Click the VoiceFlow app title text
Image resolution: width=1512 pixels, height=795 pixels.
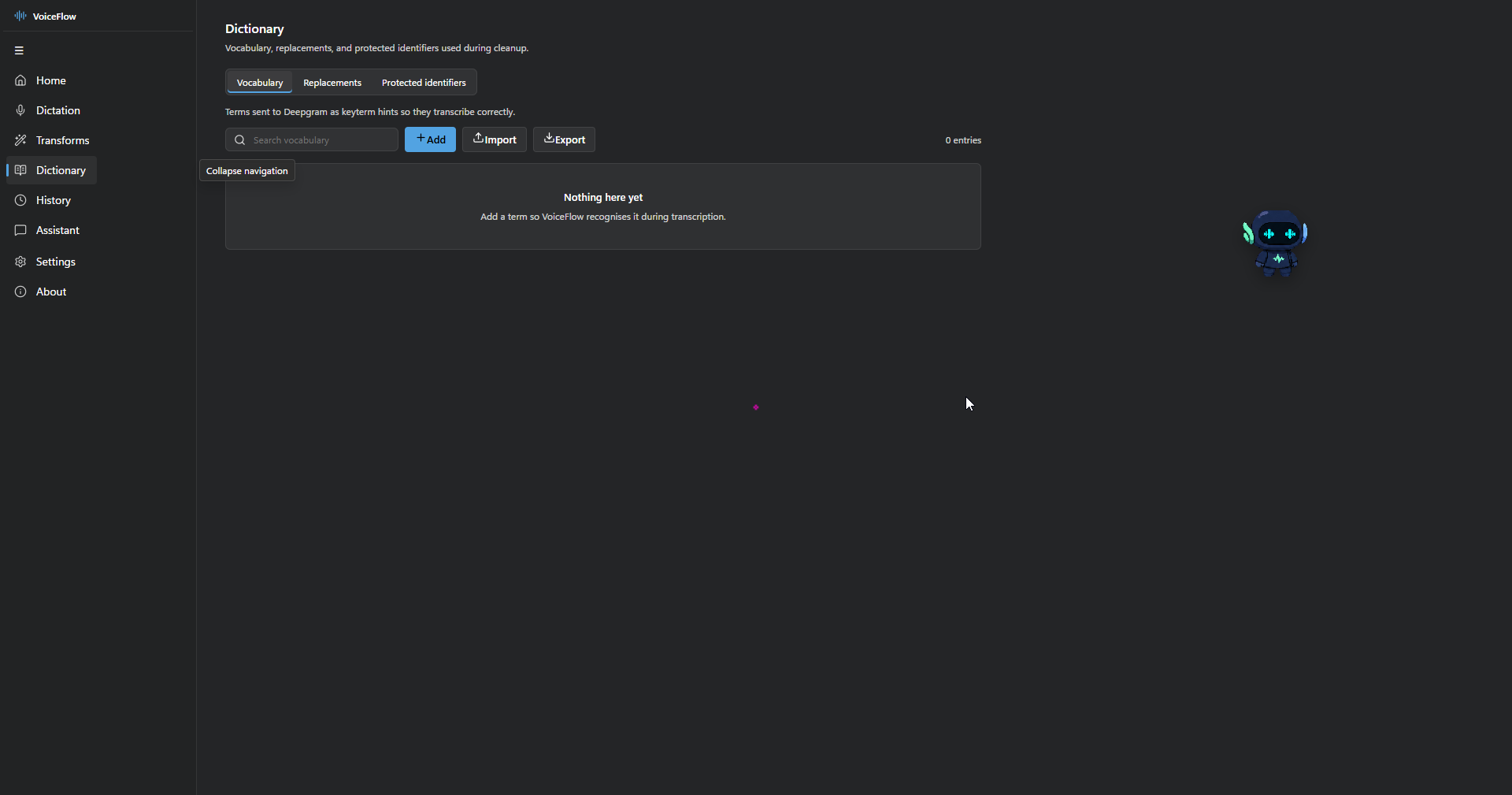(54, 17)
